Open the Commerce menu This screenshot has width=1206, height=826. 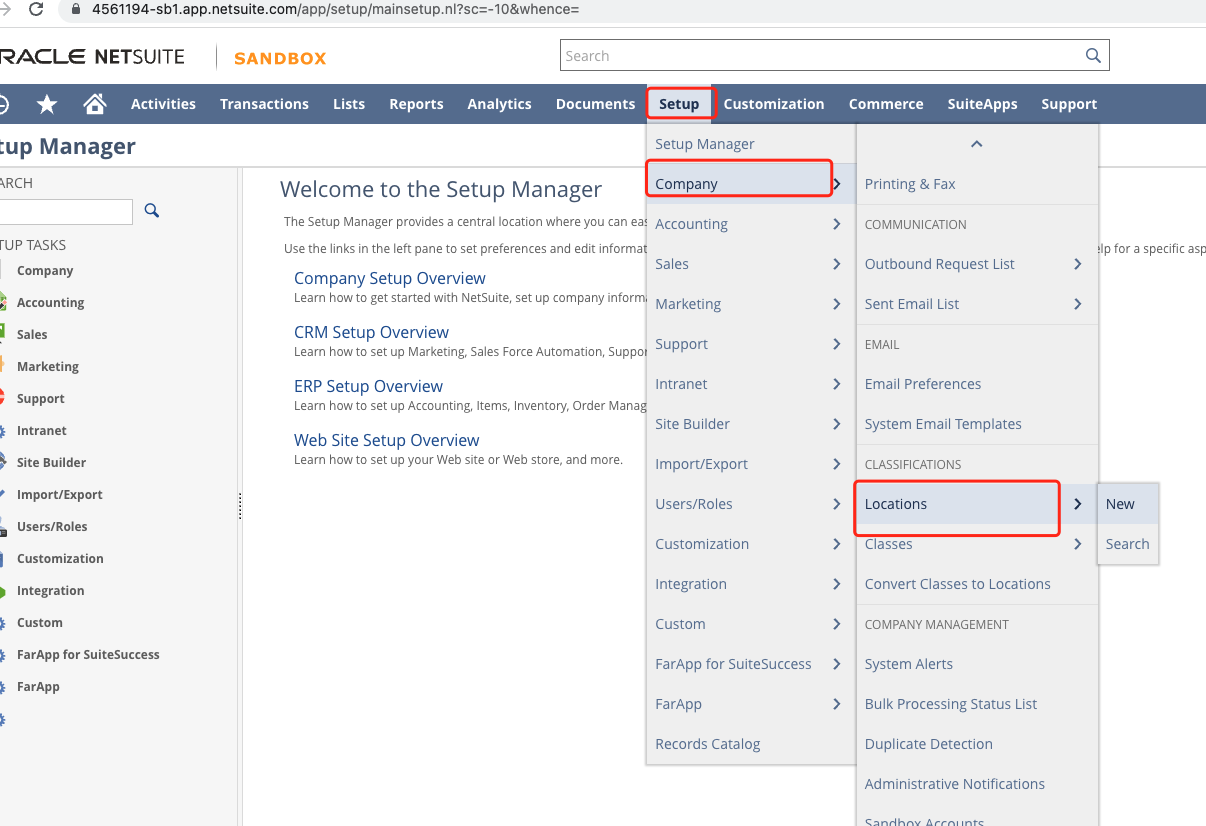(x=886, y=104)
